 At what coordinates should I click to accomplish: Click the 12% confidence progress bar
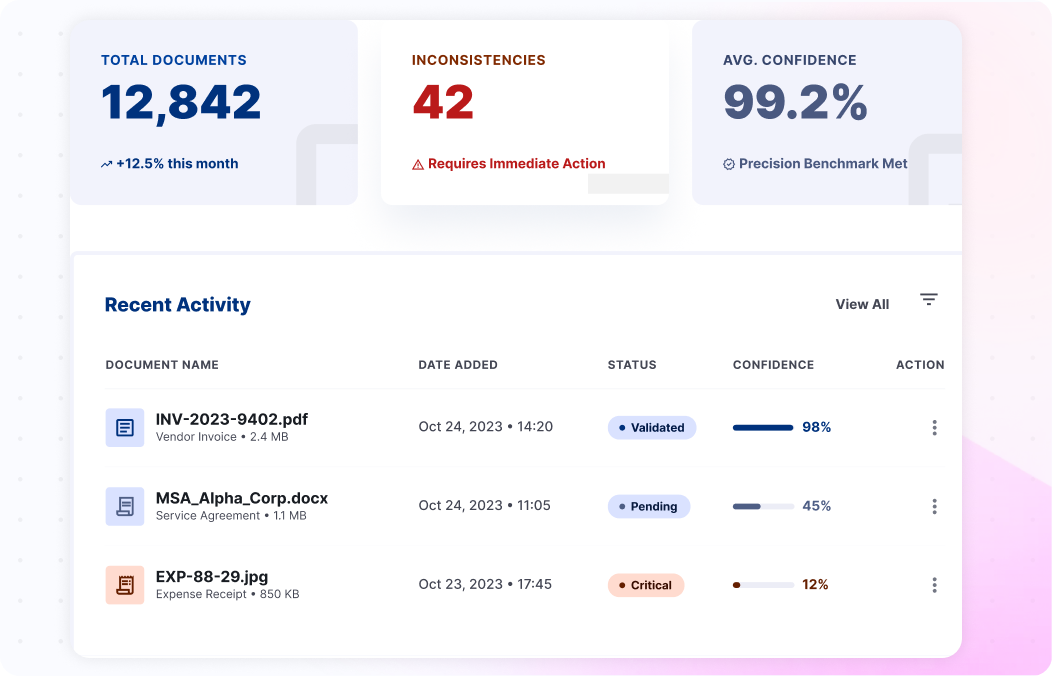tap(764, 585)
